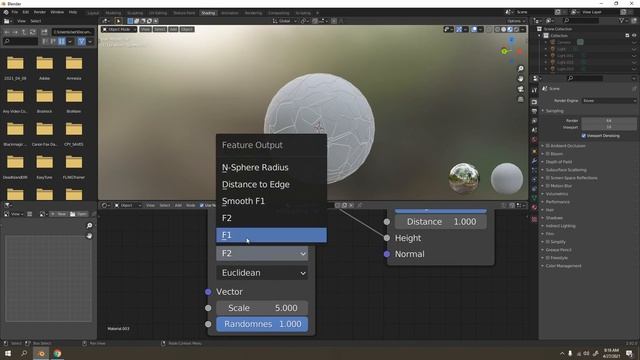Enable material preview viewport shading
Image resolution: width=640 pixels, height=360 pixels.
[x=510, y=29]
